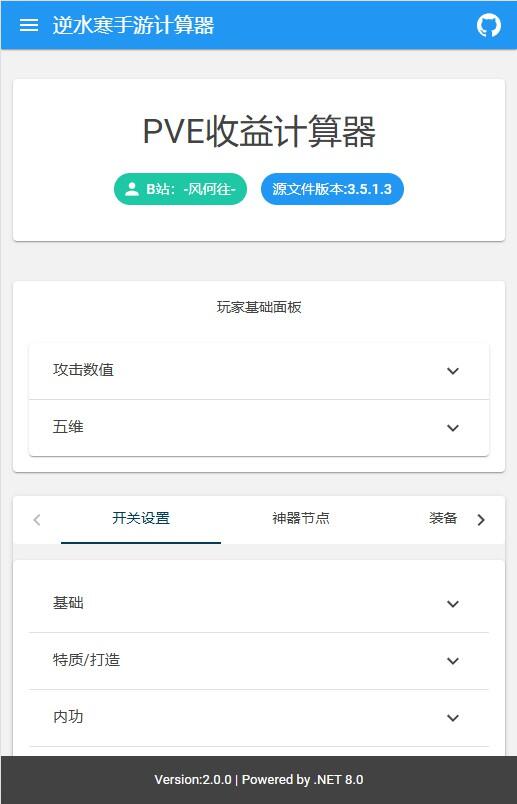The width and height of the screenshot is (517, 804).
Task: Open the 攻击数值 row label
Action: [x=83, y=370]
